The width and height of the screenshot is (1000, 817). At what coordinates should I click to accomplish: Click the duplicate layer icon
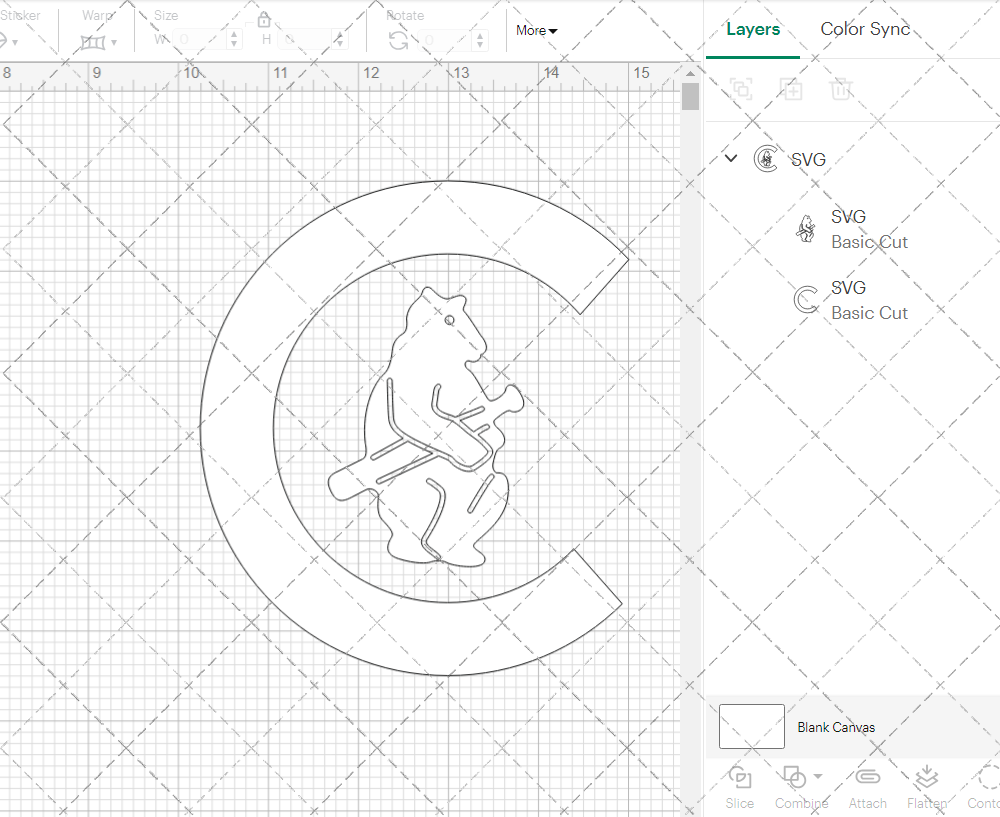click(791, 89)
